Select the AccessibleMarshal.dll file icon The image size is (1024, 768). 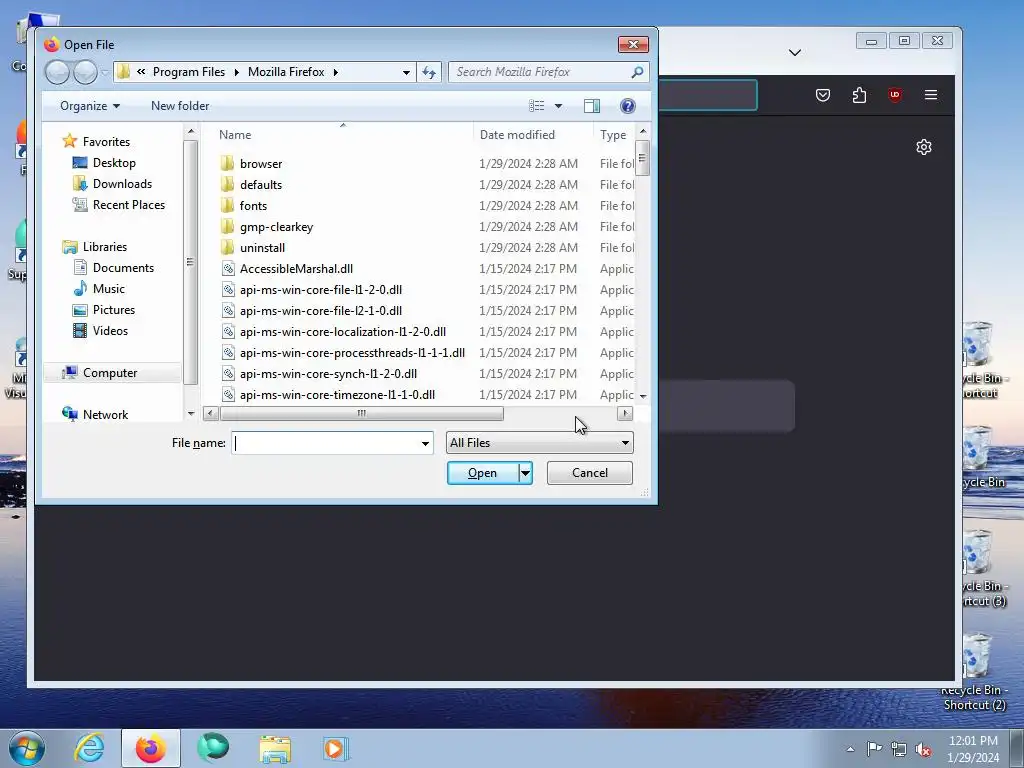pos(228,268)
